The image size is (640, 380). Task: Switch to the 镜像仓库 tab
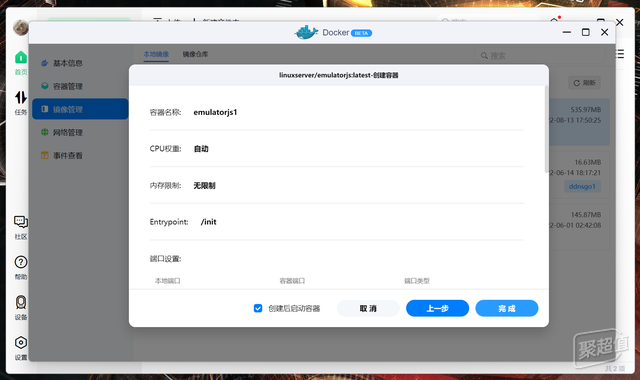click(195, 54)
